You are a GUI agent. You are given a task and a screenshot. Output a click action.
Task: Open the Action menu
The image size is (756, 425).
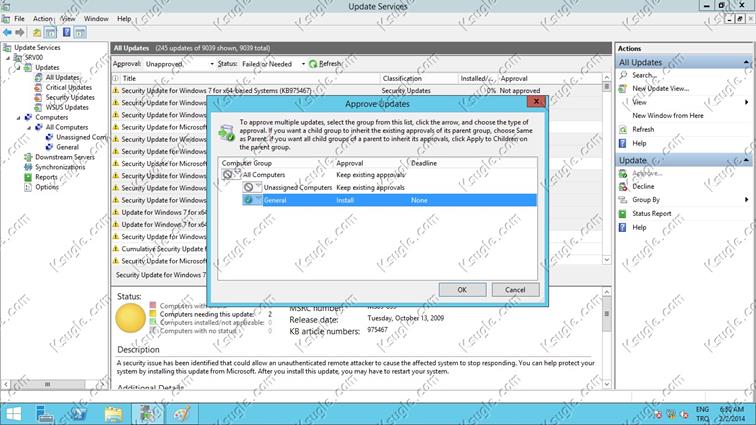click(x=42, y=19)
